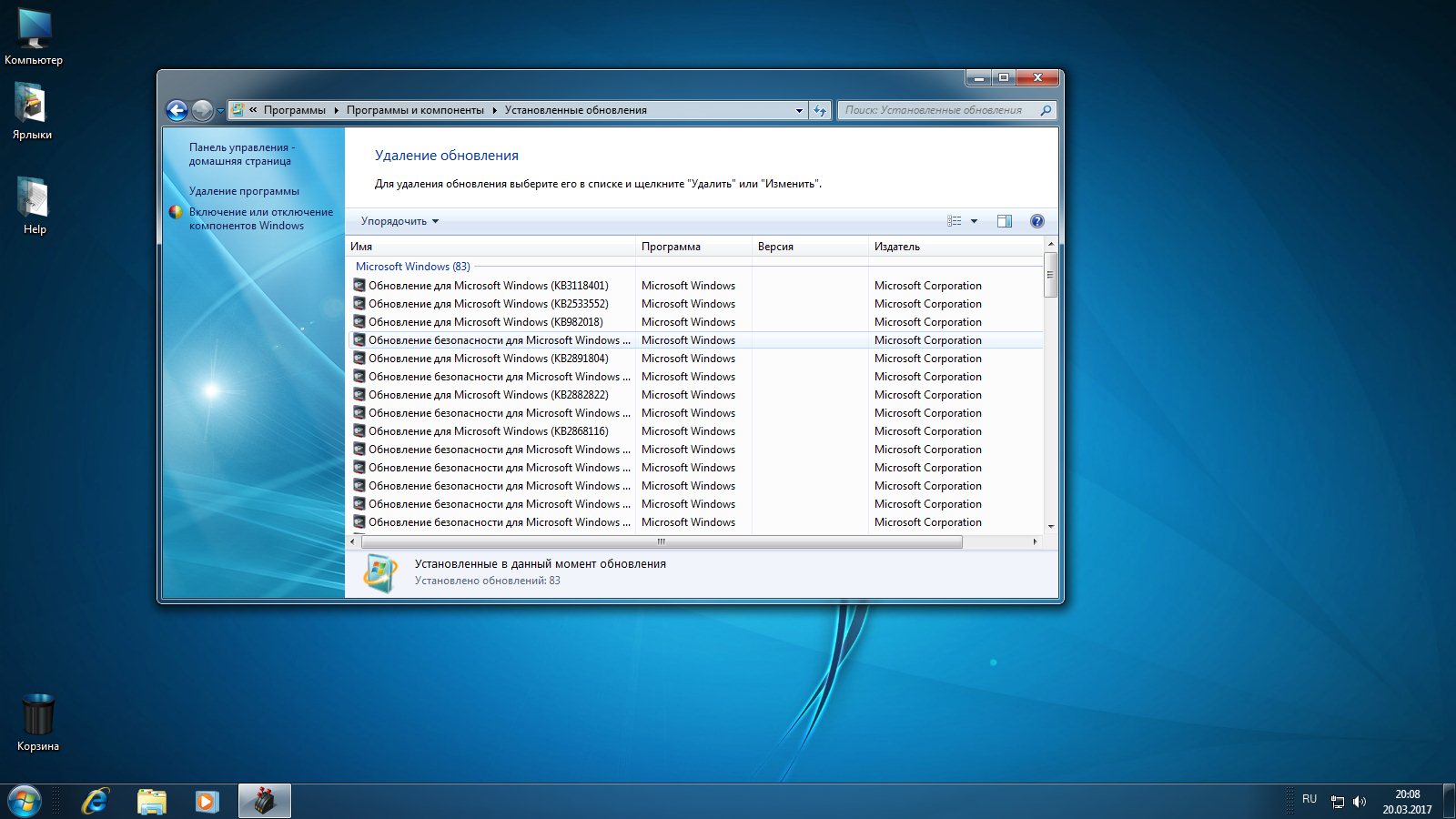This screenshot has height=819, width=1456.
Task: Open Windows Explorer from the taskbar
Action: pyautogui.click(x=152, y=801)
